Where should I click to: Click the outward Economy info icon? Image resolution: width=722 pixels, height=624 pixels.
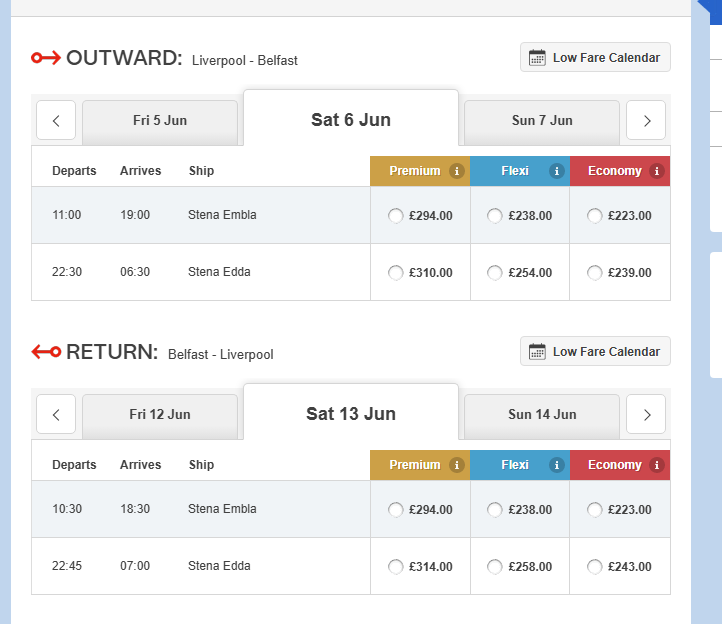[x=657, y=171]
